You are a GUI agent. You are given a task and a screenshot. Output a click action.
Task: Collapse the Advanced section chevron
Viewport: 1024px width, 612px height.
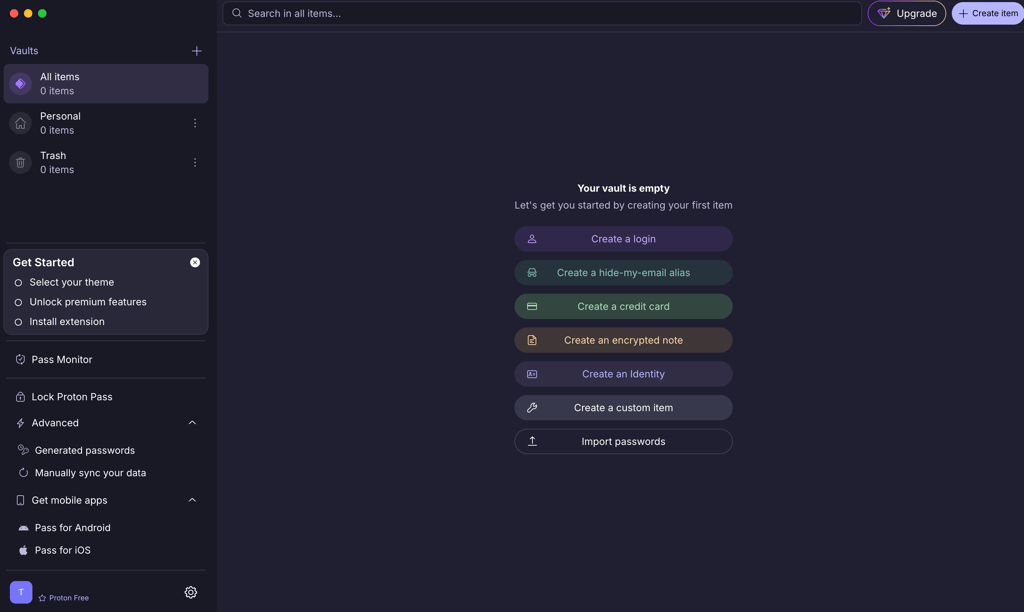tap(192, 423)
